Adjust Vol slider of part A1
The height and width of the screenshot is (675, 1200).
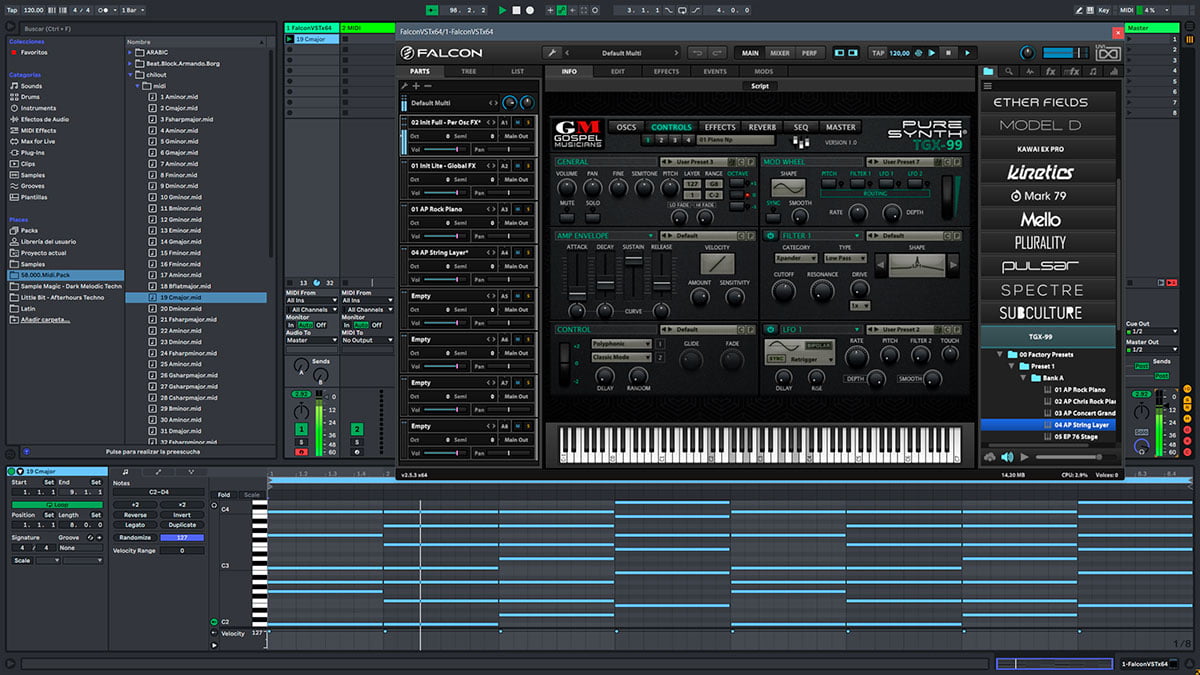pos(441,148)
